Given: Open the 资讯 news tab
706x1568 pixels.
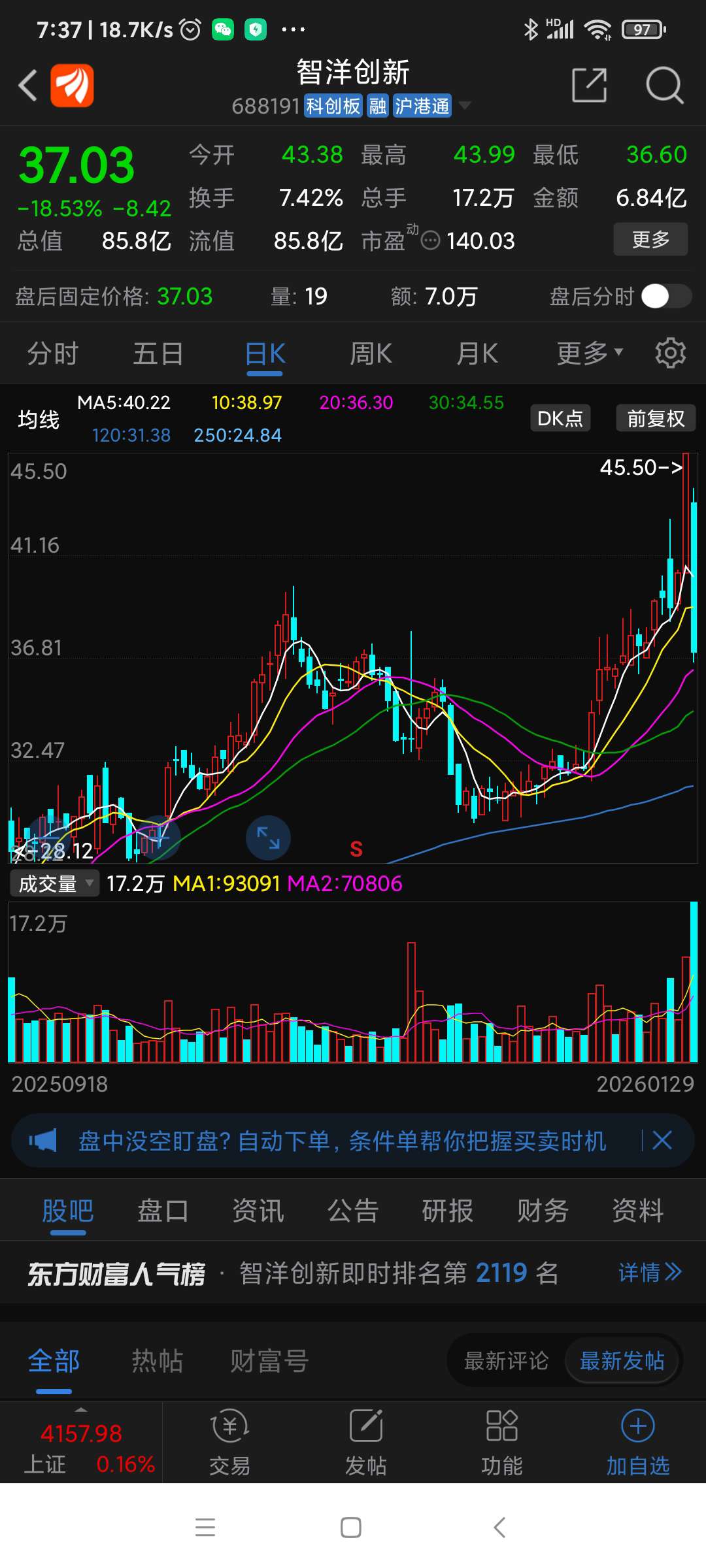Looking at the screenshot, I should coord(258,1211).
